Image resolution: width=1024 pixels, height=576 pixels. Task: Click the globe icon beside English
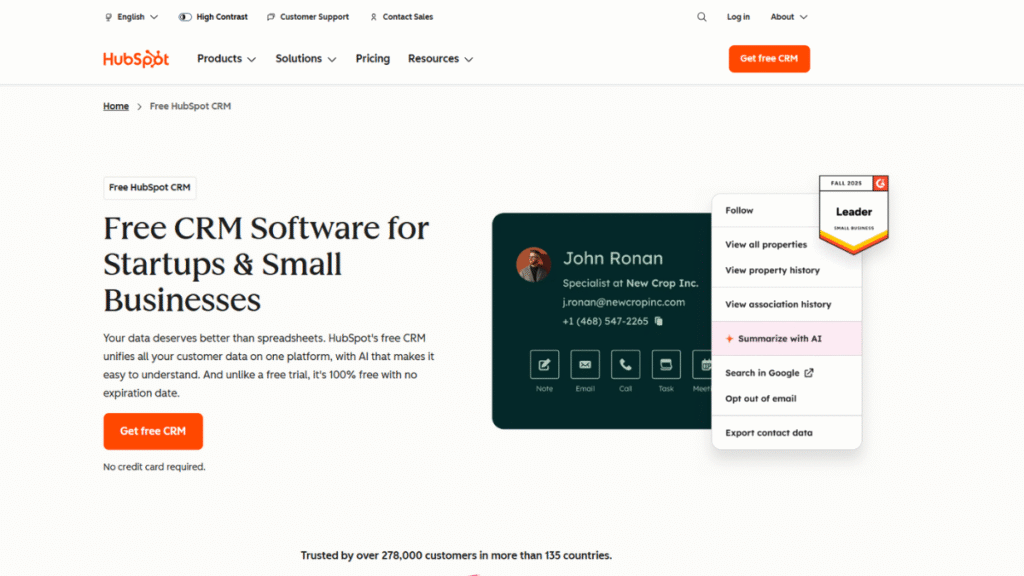coord(108,16)
